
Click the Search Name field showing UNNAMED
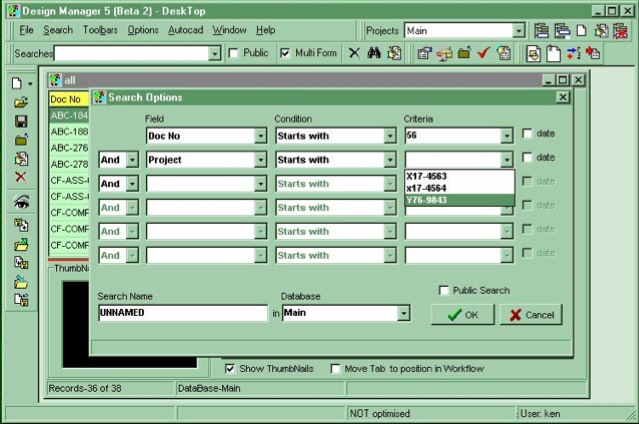pos(183,313)
